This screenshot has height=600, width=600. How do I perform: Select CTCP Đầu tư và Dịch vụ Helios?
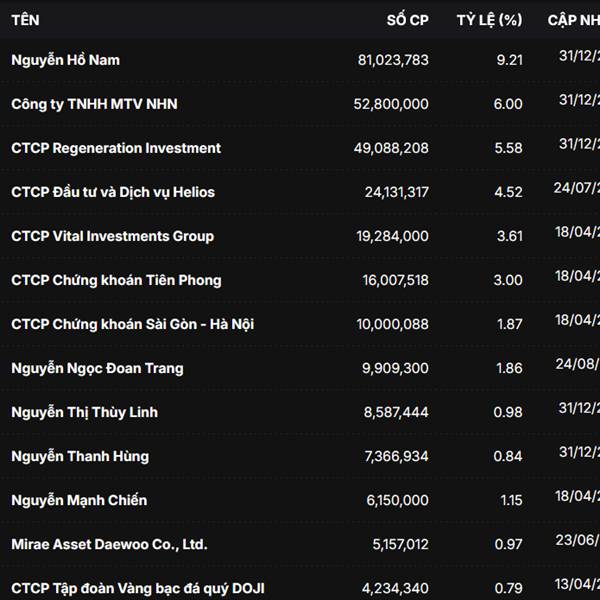pyautogui.click(x=113, y=192)
